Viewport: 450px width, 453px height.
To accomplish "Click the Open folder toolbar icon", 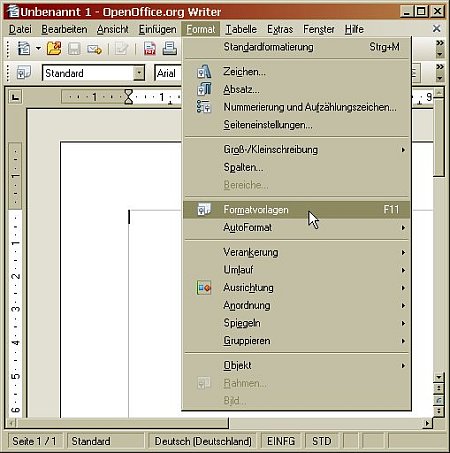I will coord(54,49).
